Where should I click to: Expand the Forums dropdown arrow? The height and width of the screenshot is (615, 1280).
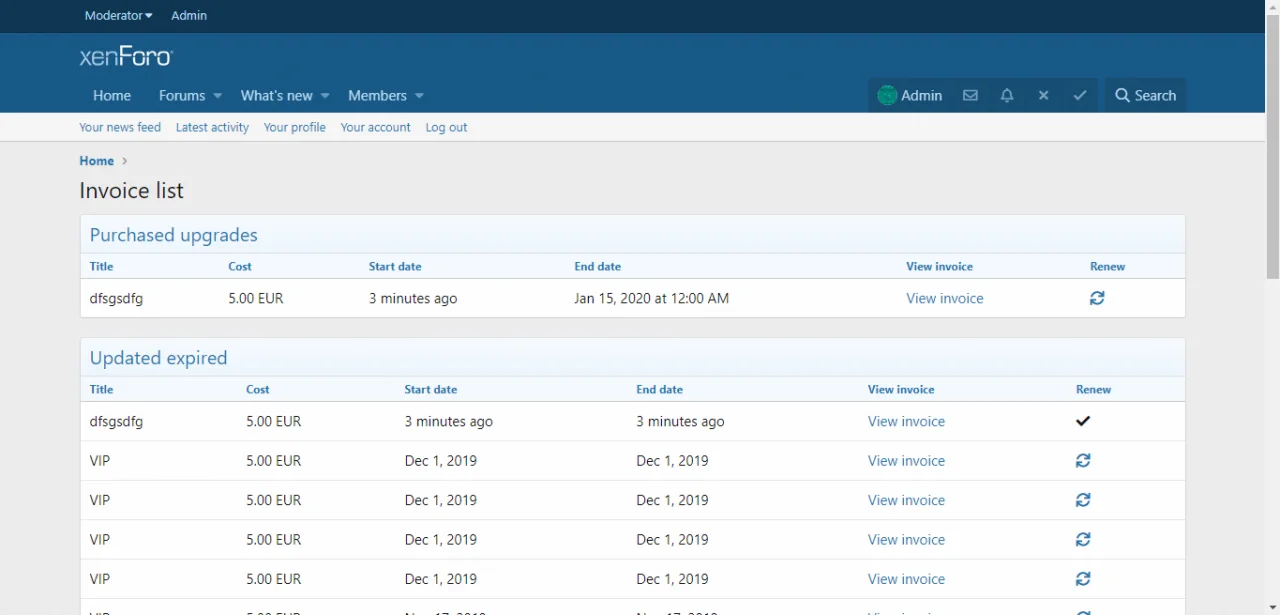coord(218,96)
